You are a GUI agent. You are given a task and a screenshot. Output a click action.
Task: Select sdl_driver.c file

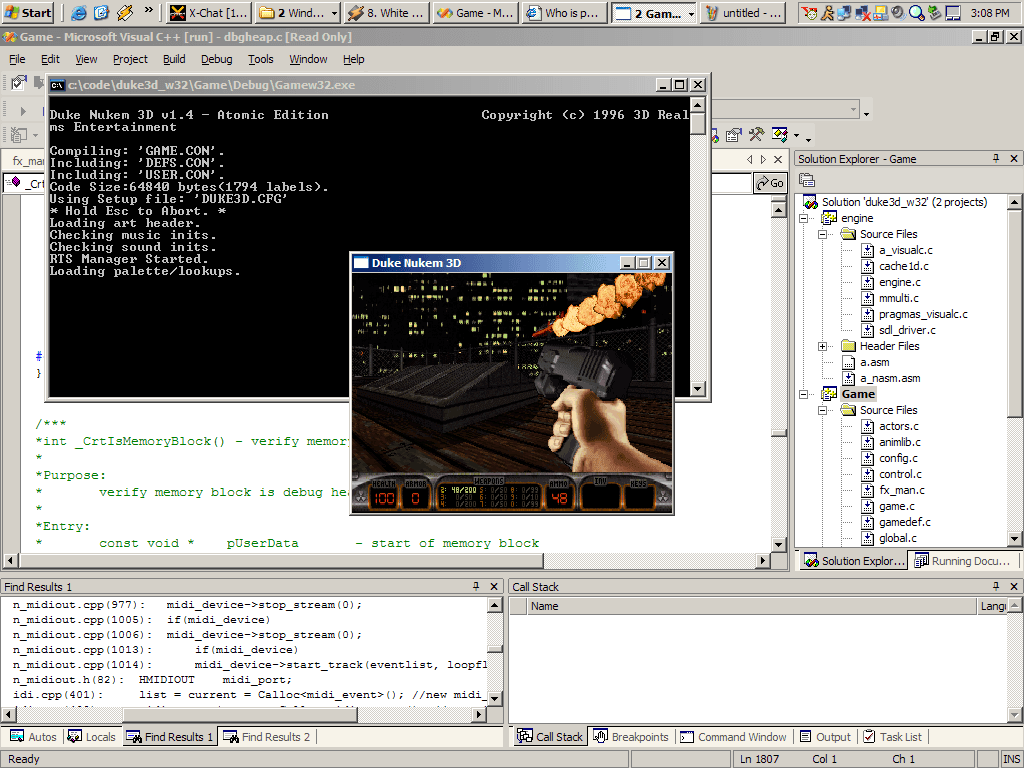906,330
